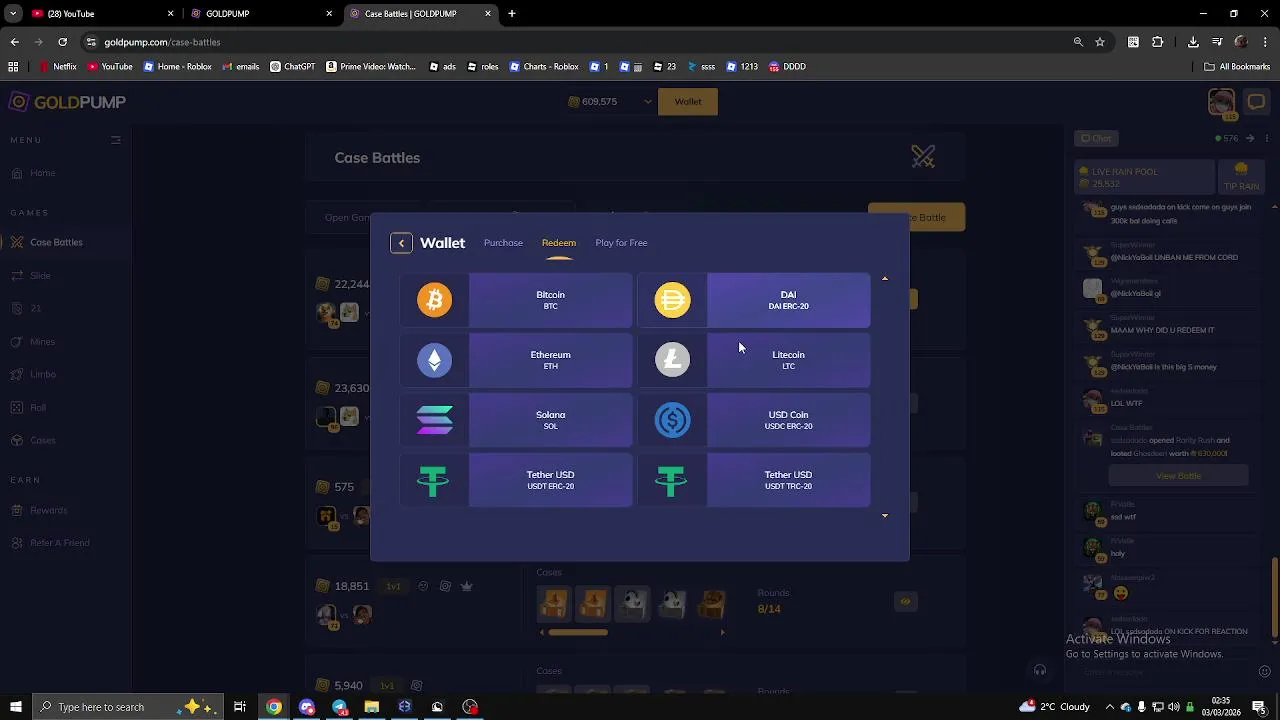Select Litecoin LTC option

click(754, 360)
